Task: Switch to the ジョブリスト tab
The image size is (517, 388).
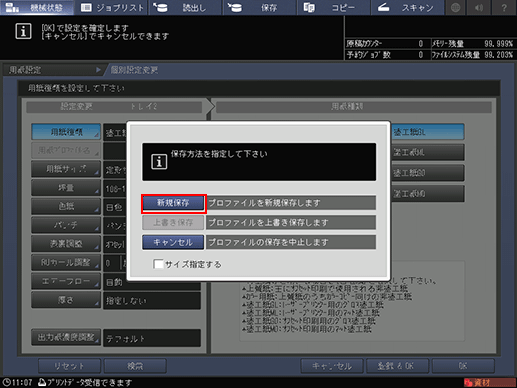Action: pyautogui.click(x=112, y=7)
